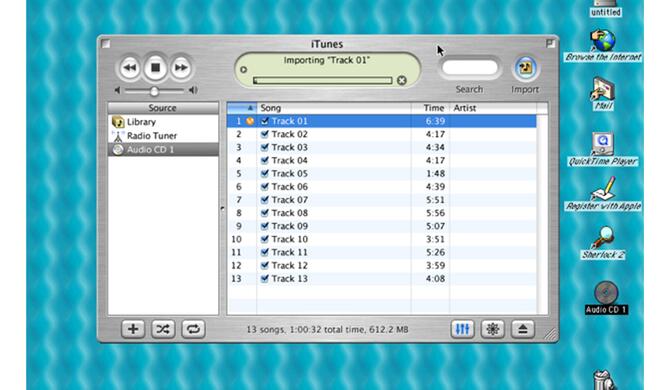Viewport: 660px width, 390px height.
Task: Click the Import CD button
Action: tap(525, 68)
